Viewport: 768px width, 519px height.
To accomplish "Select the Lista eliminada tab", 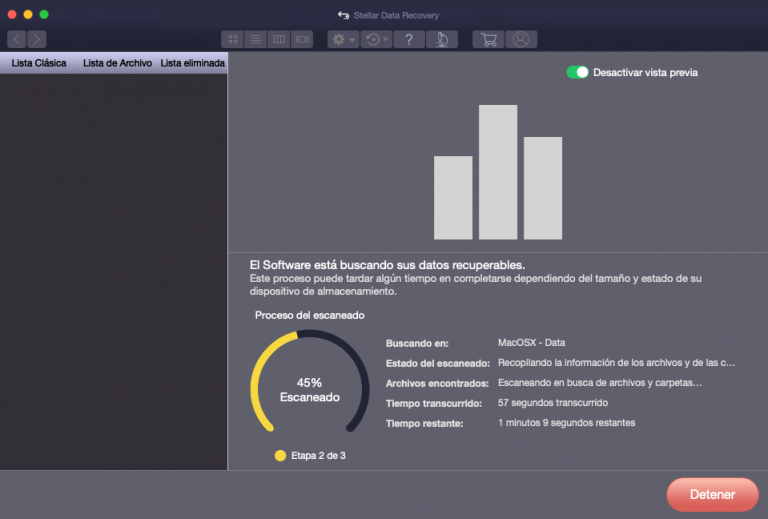I will 192,63.
